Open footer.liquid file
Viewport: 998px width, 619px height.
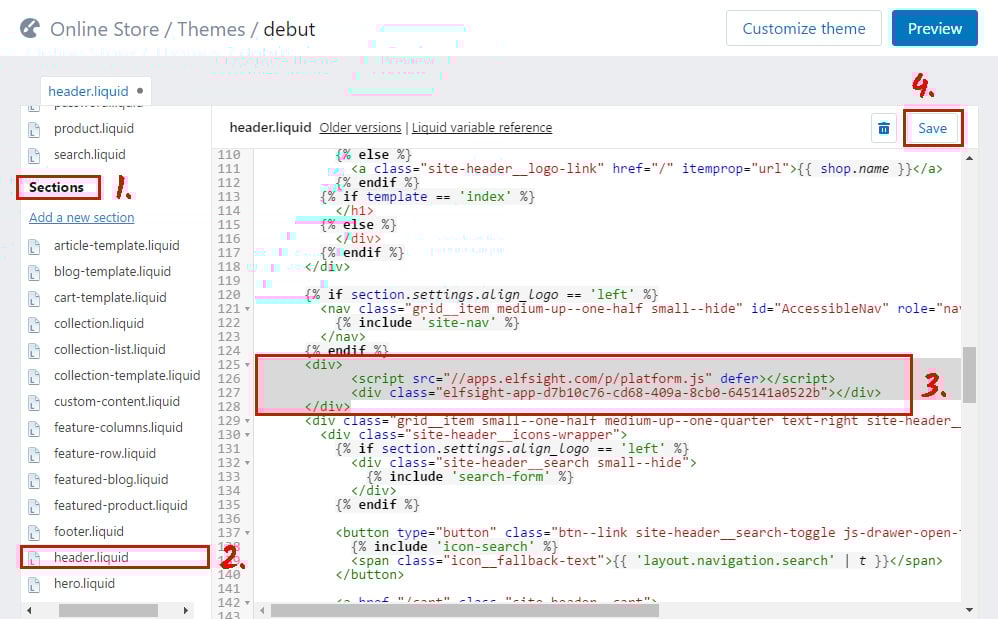coord(89,532)
